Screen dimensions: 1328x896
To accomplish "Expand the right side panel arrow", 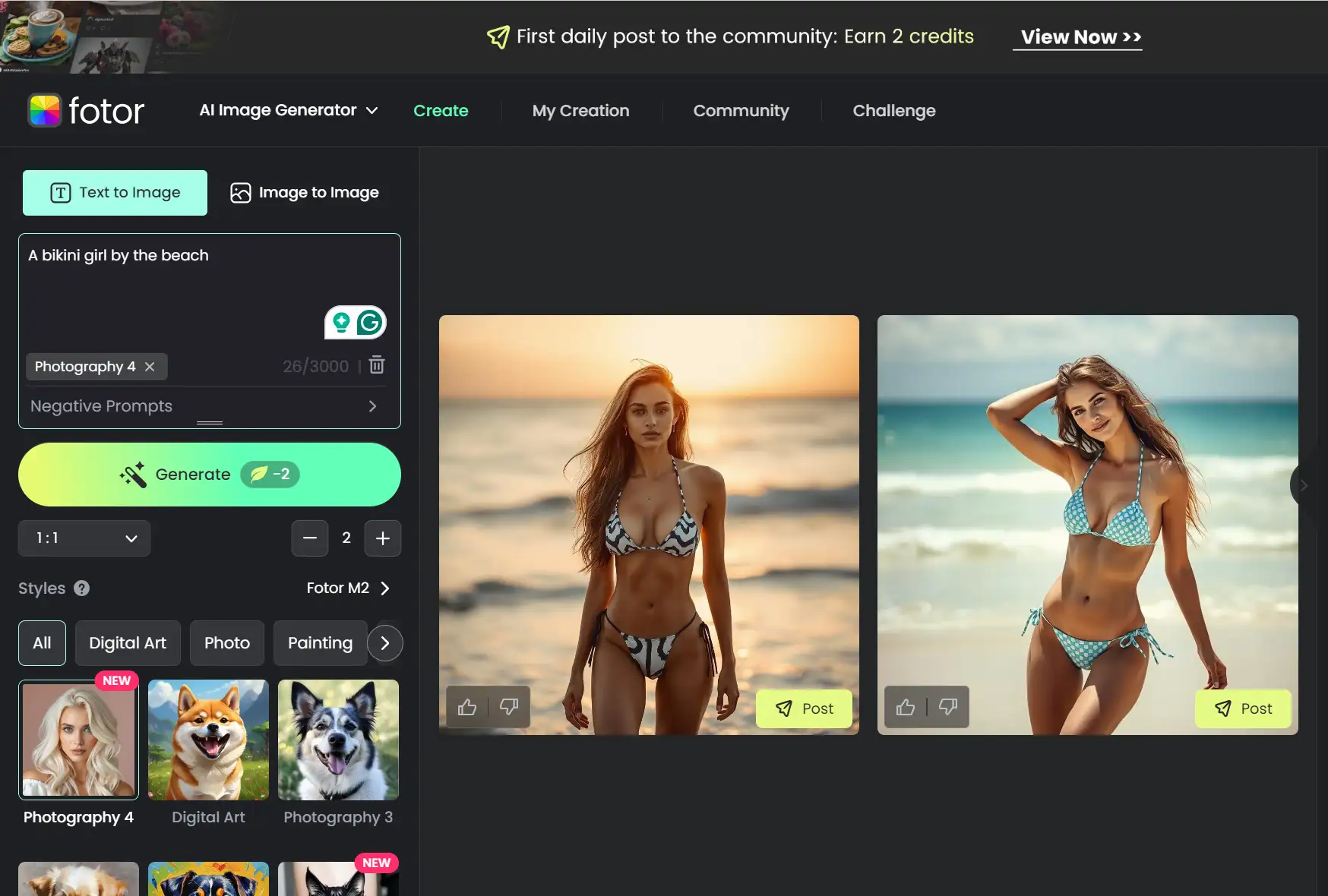I will (1304, 485).
